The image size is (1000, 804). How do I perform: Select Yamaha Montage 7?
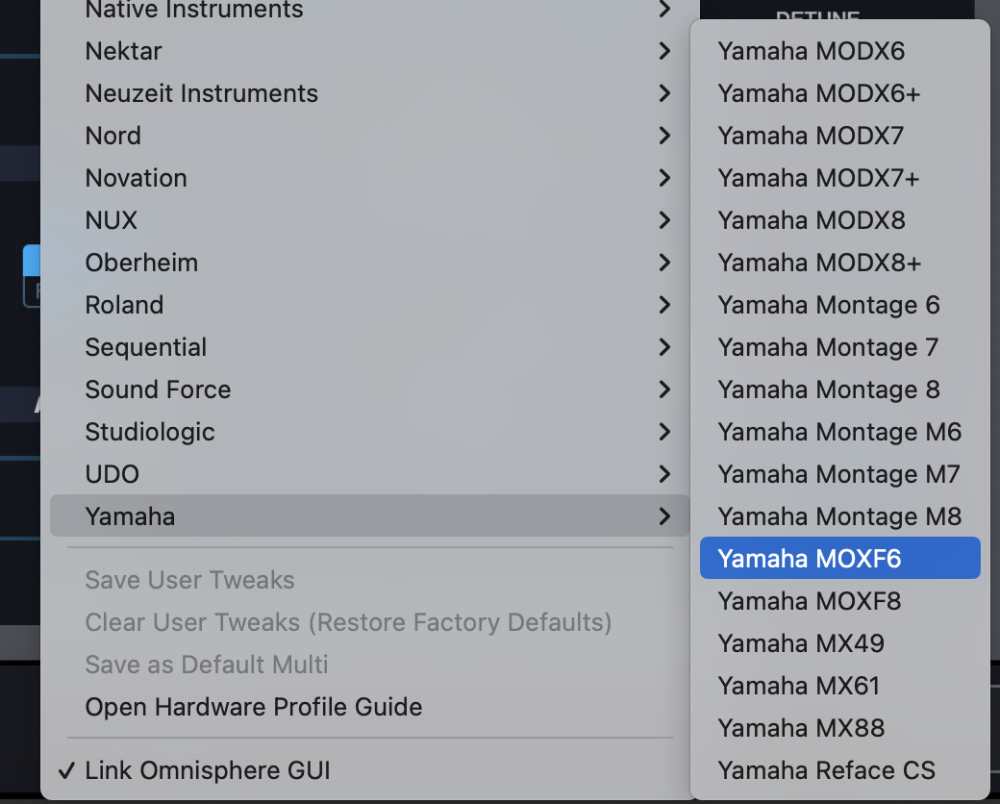[x=828, y=347]
